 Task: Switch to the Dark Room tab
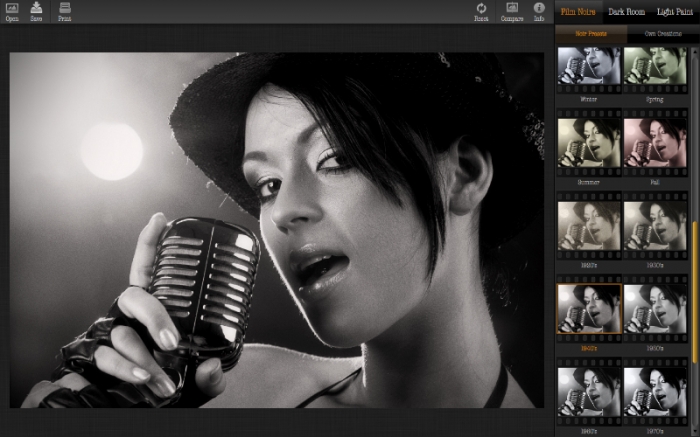click(x=626, y=12)
